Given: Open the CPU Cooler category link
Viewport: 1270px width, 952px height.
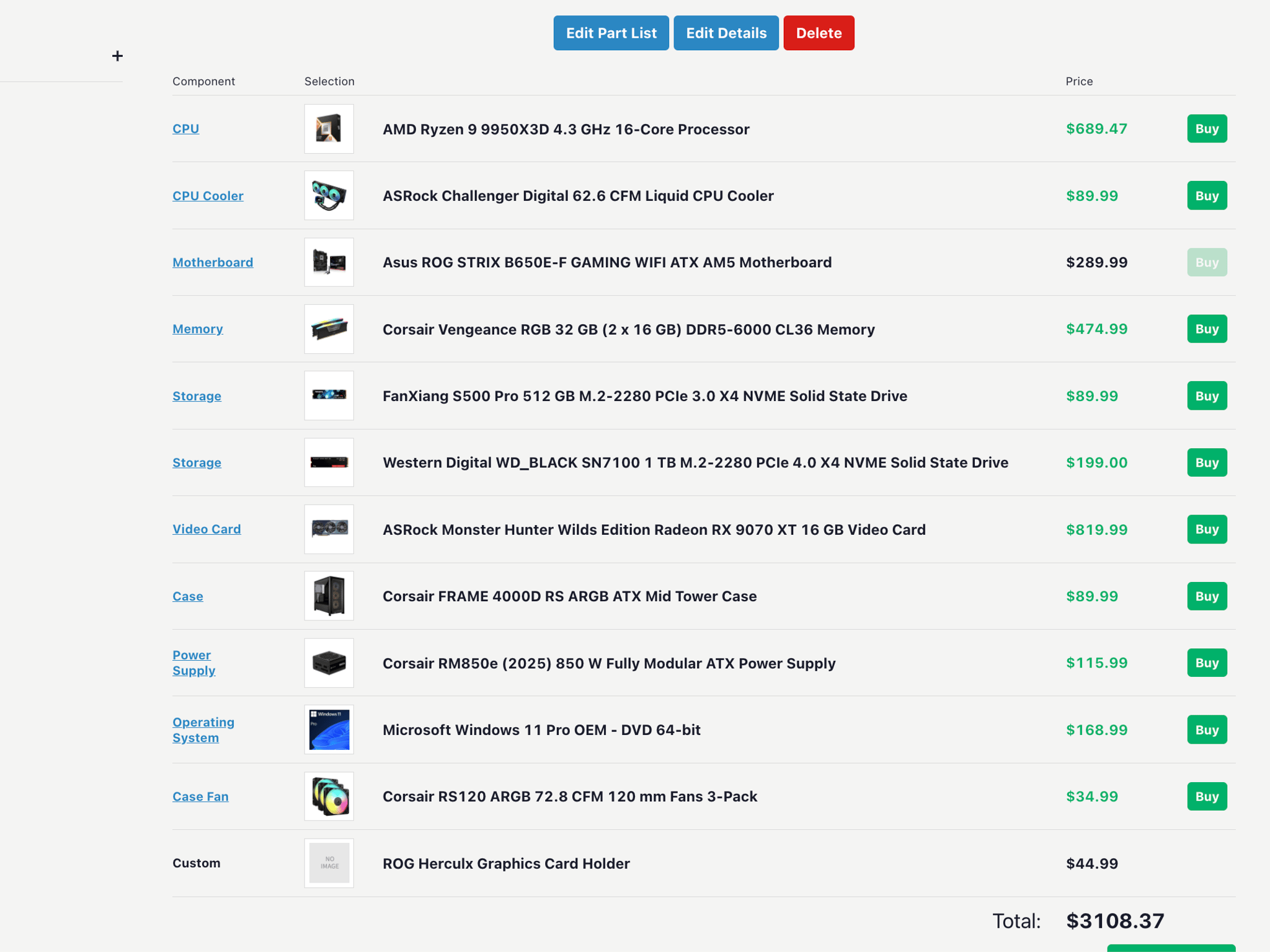Looking at the screenshot, I should coord(208,195).
